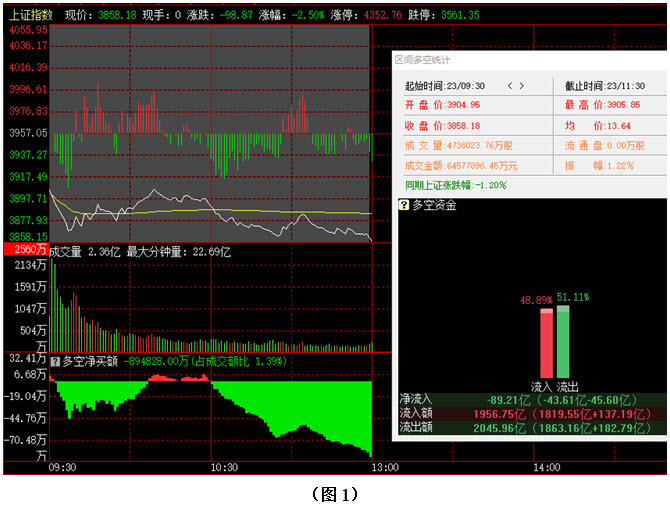Screen dimensions: 670x515
Task: Click the help icon beside 多空资金
Action: tap(403, 205)
